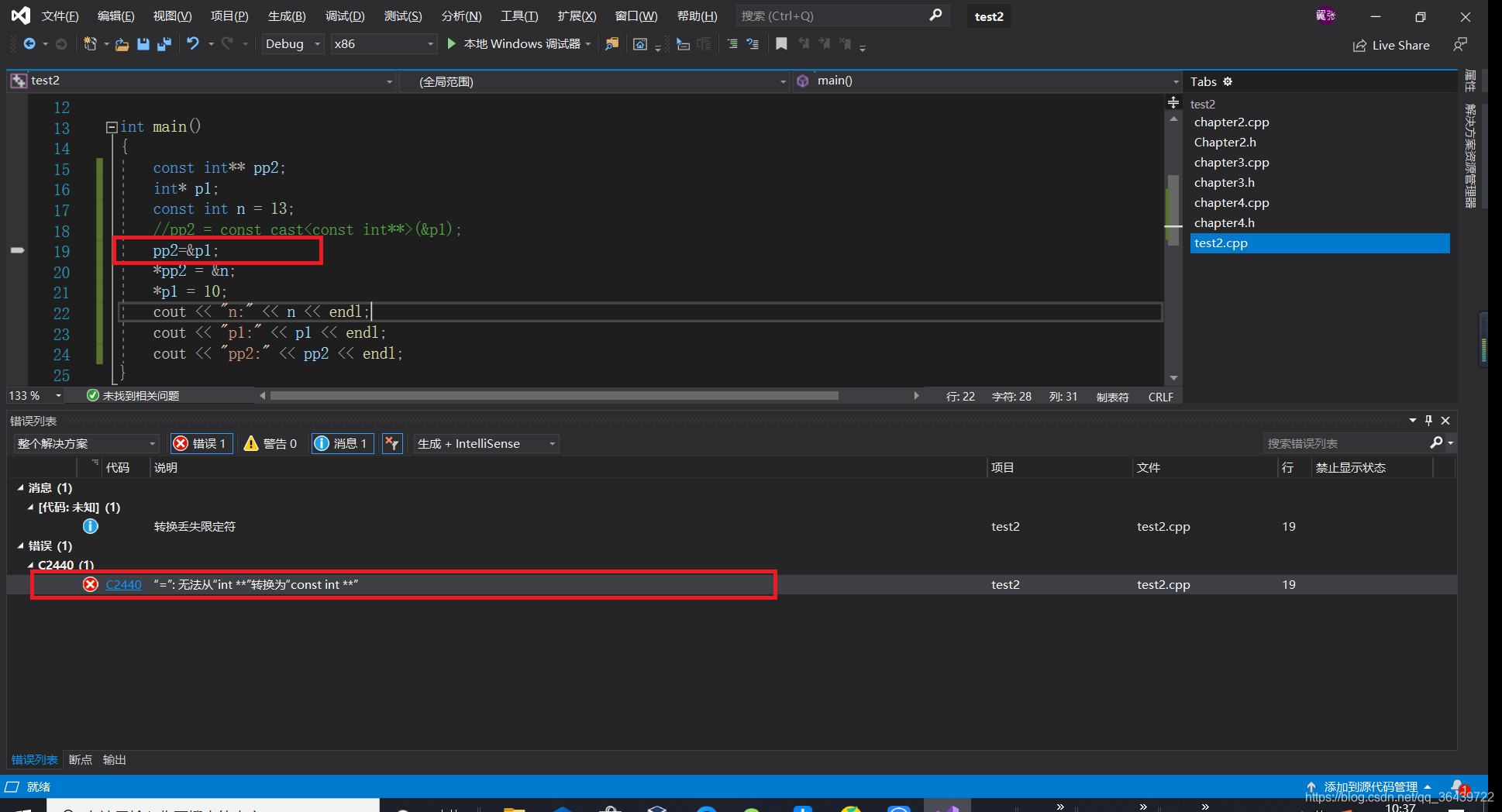1502x812 pixels.
Task: Click the Navigate Backward arrow icon
Action: point(29,44)
